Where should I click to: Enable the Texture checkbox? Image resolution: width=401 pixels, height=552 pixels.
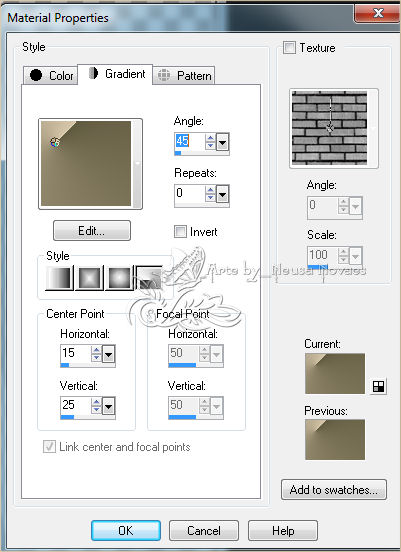click(289, 48)
